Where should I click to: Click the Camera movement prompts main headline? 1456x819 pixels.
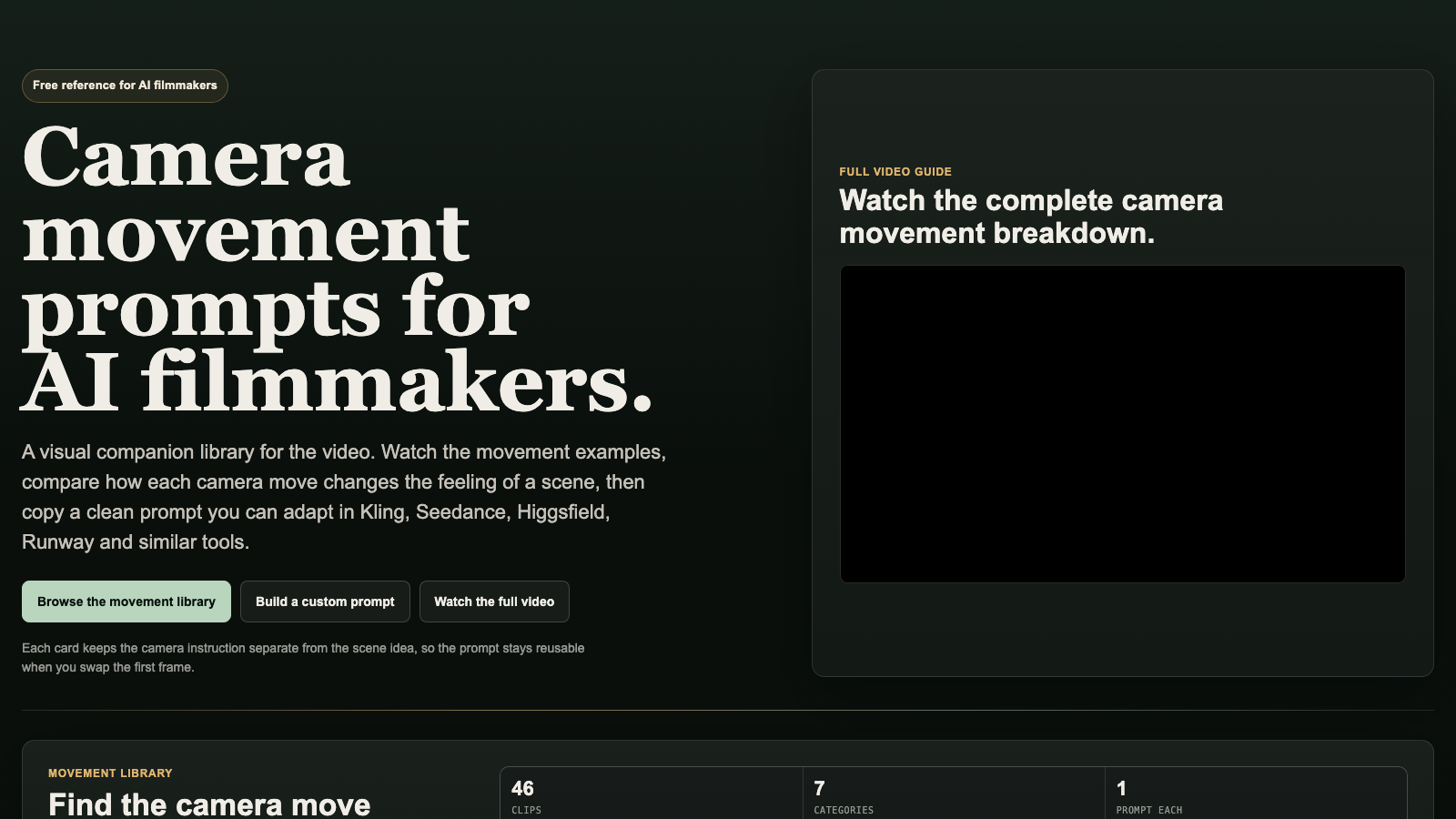(338, 269)
